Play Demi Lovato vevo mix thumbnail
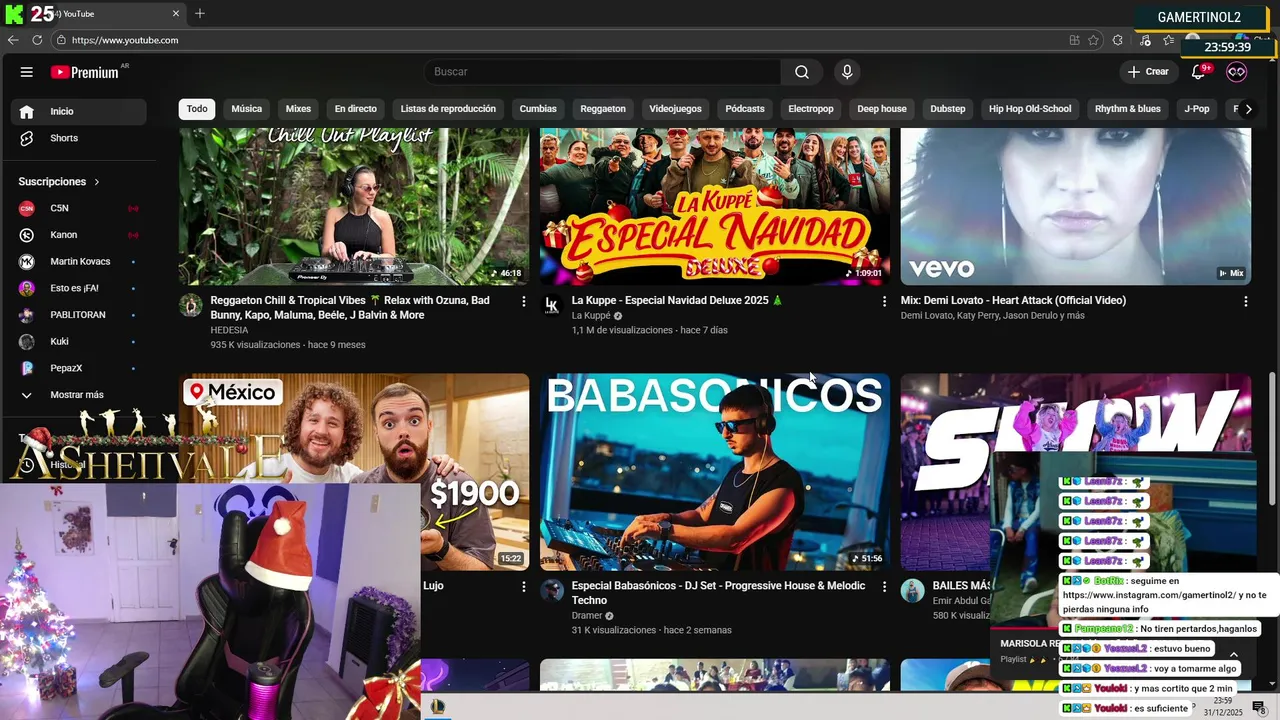The width and height of the screenshot is (1280, 720). 1076,206
